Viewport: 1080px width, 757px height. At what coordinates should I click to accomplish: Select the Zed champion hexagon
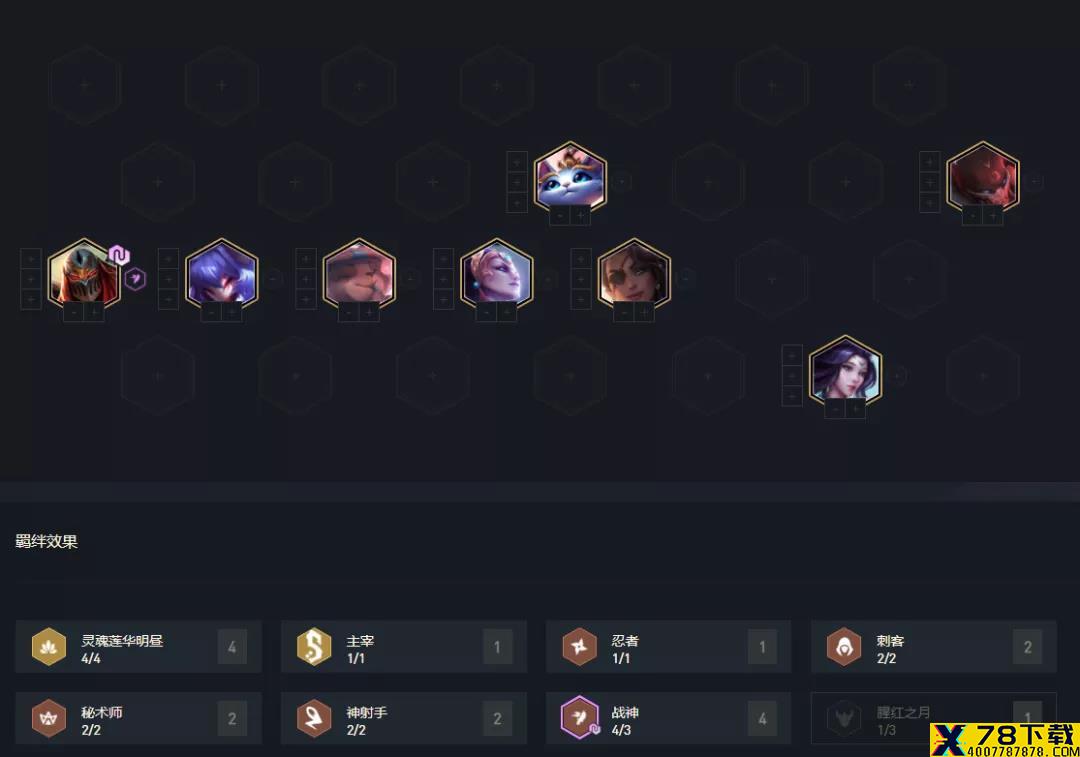tap(84, 274)
